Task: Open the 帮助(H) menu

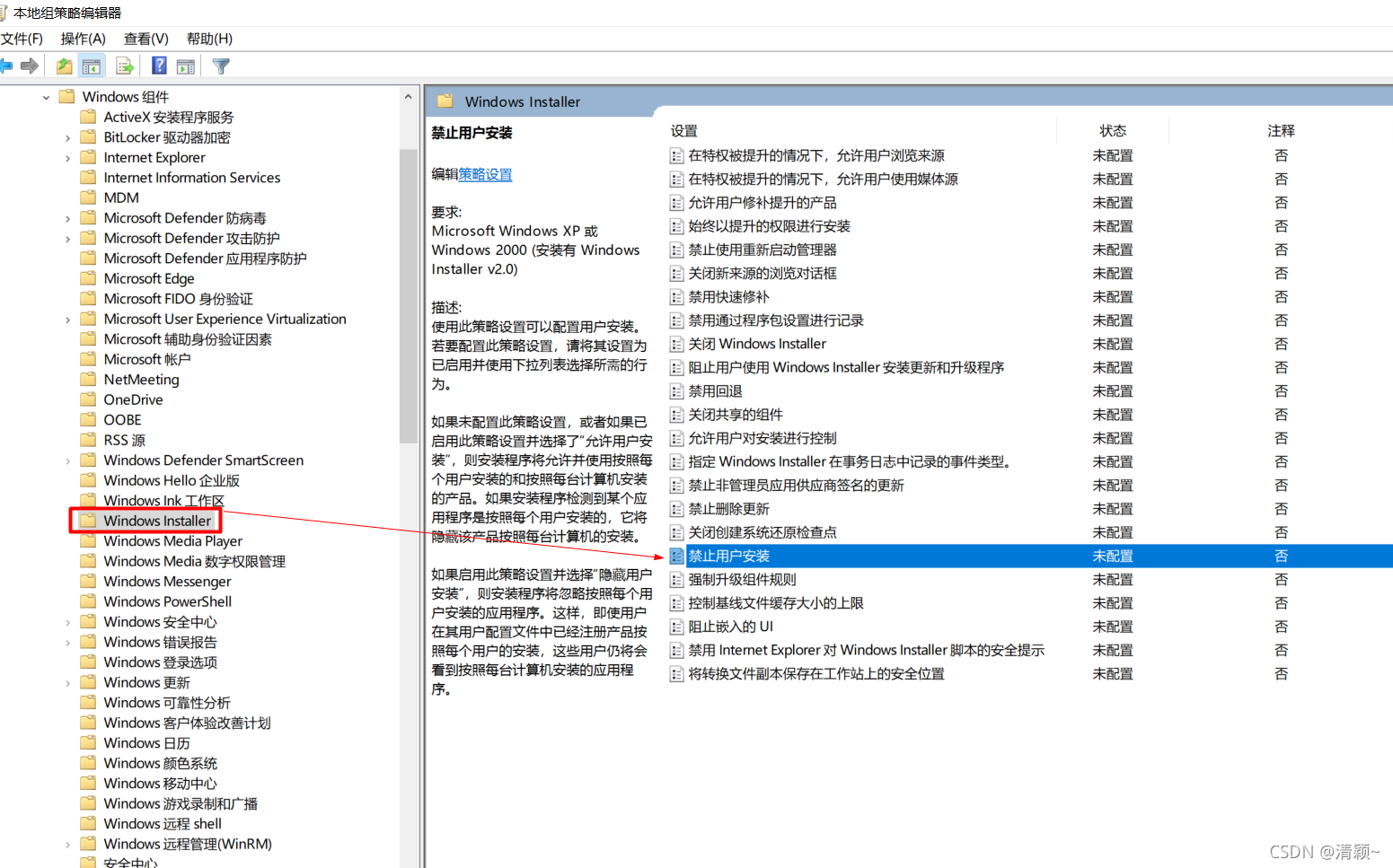Action: (x=209, y=39)
